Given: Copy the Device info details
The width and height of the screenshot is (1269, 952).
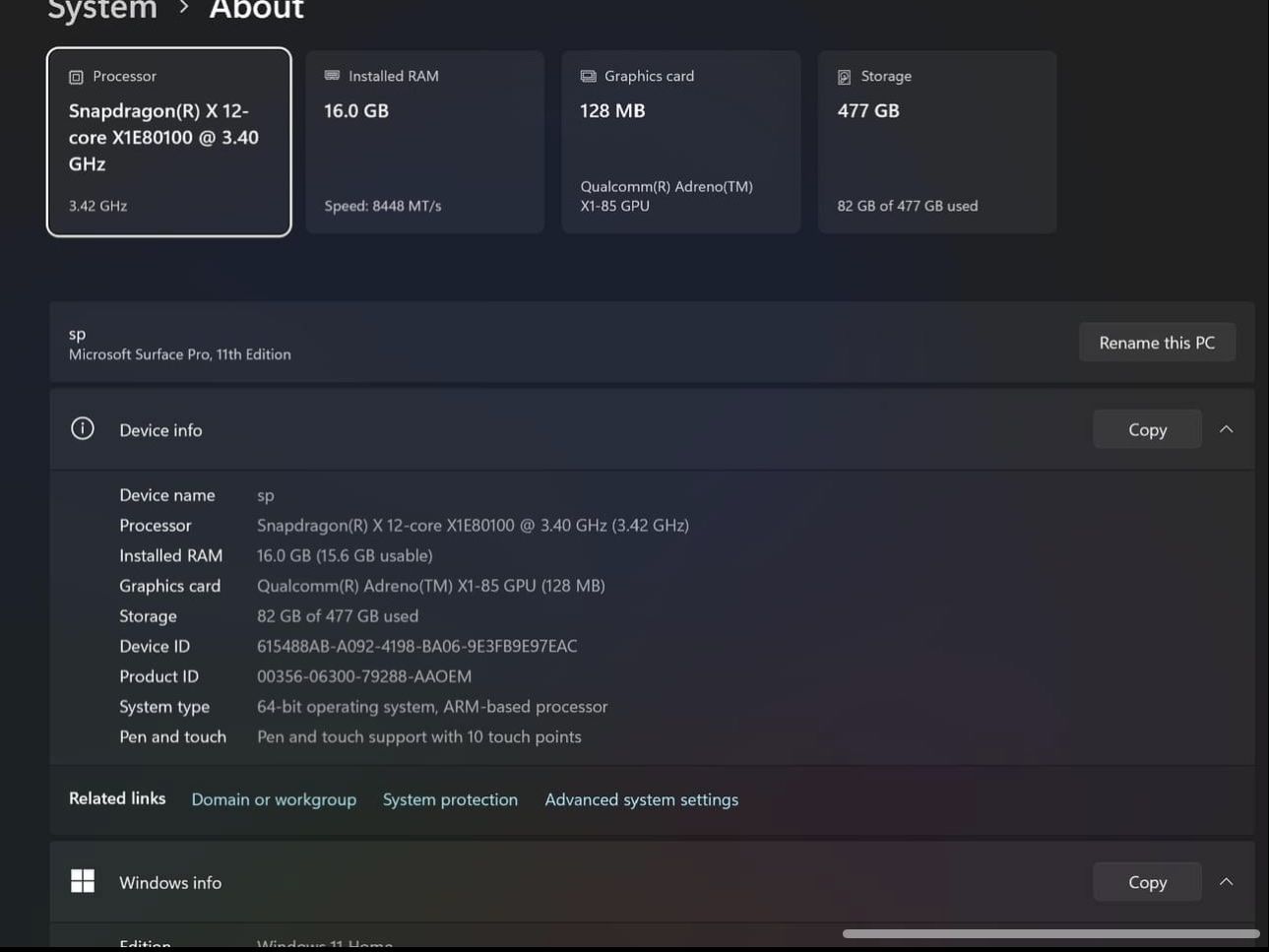Looking at the screenshot, I should tap(1147, 429).
